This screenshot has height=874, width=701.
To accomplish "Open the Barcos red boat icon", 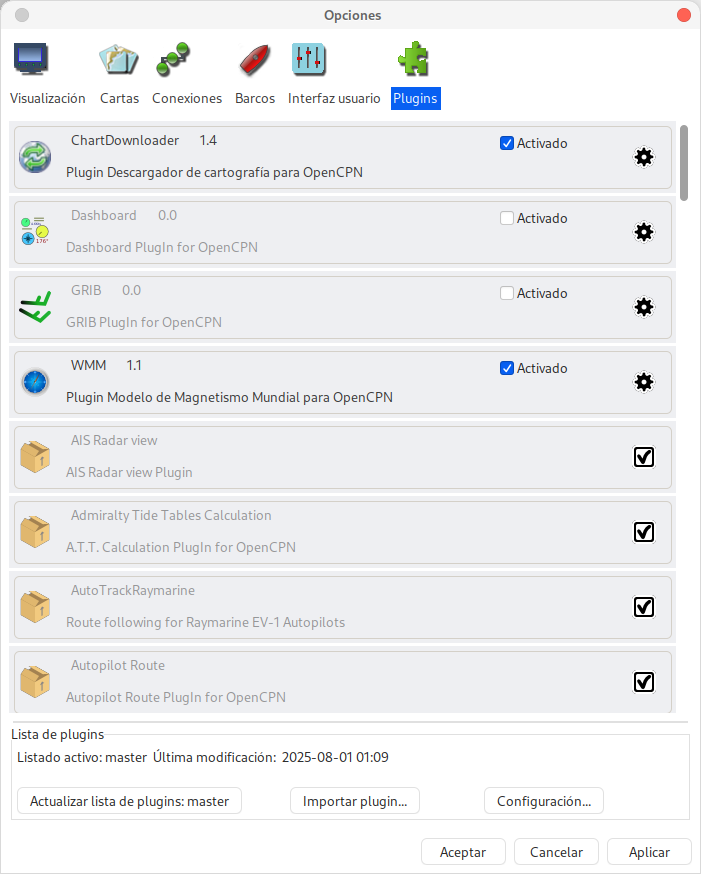I will click(255, 59).
